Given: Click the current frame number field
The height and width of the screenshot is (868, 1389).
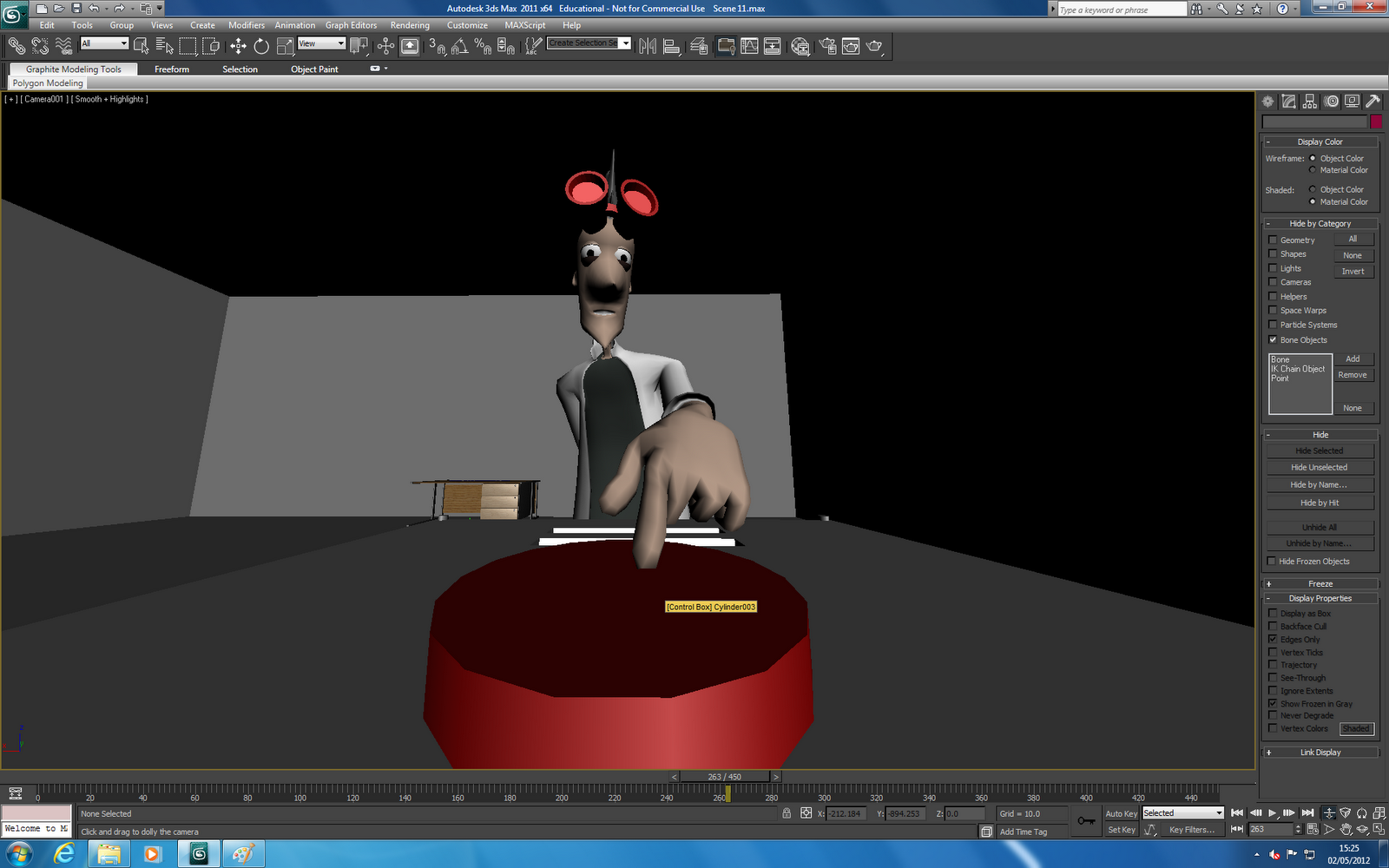Looking at the screenshot, I should point(1271,829).
